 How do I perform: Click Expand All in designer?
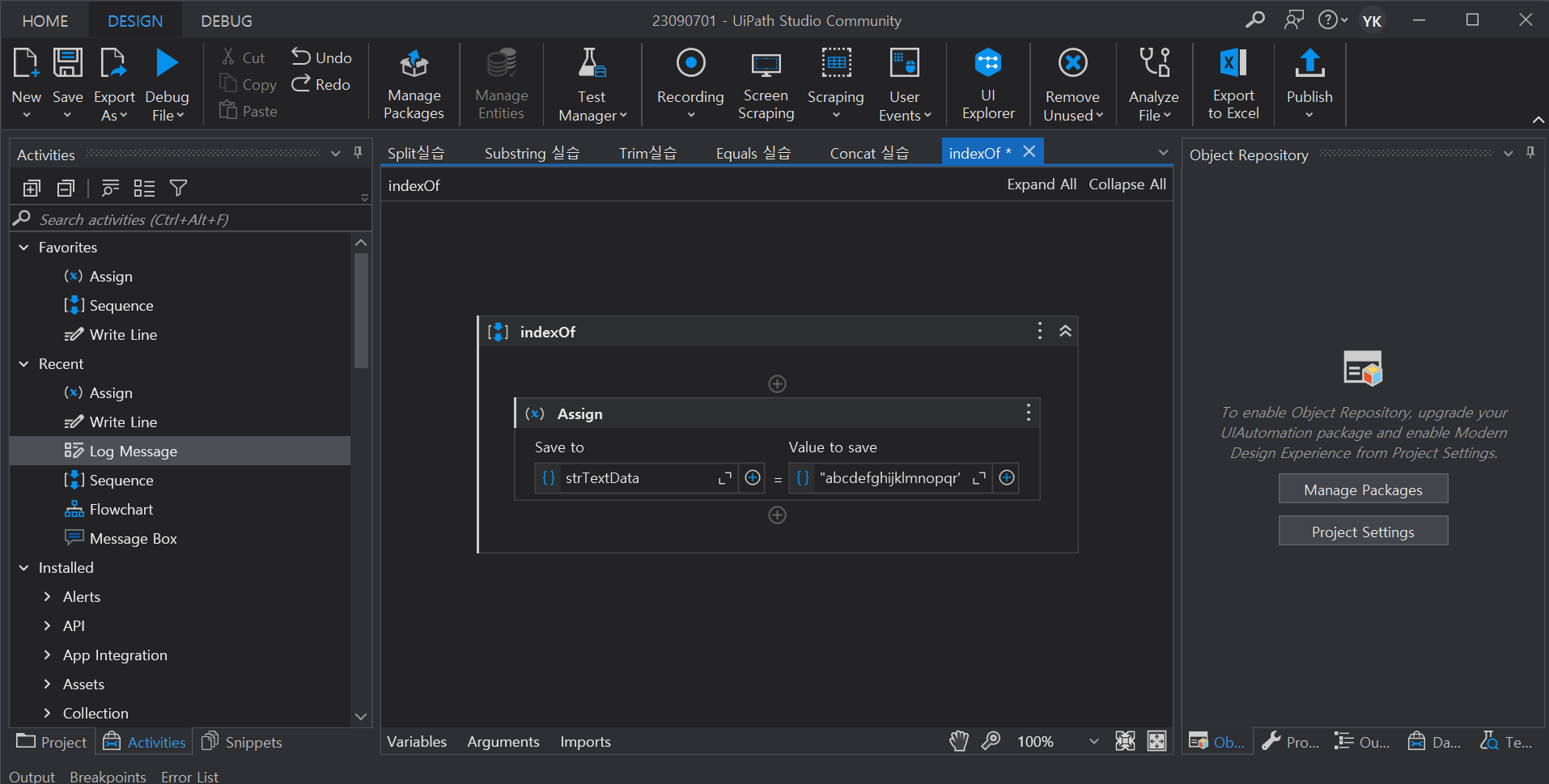[1042, 184]
